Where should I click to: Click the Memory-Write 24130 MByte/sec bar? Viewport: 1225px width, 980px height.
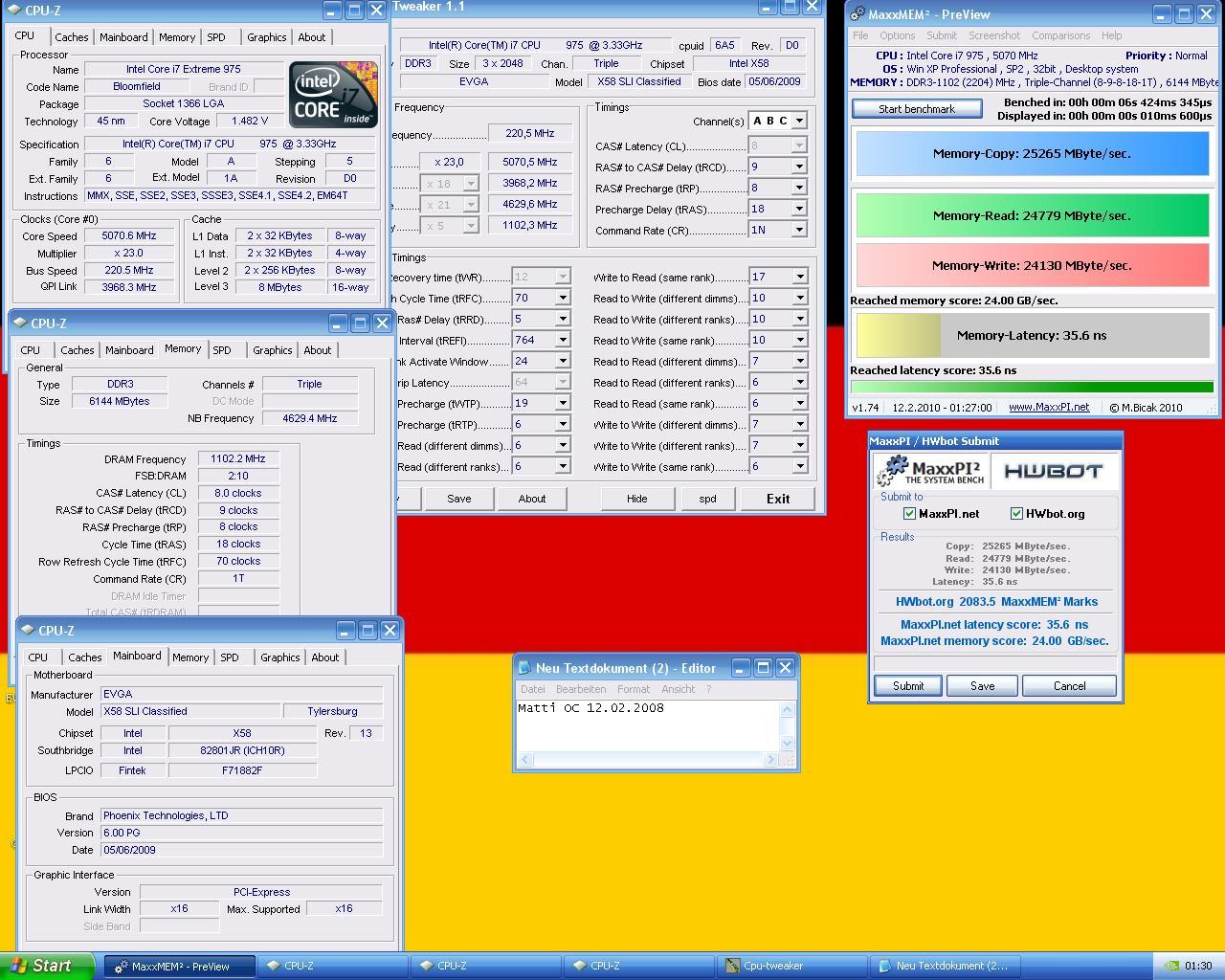click(1033, 265)
